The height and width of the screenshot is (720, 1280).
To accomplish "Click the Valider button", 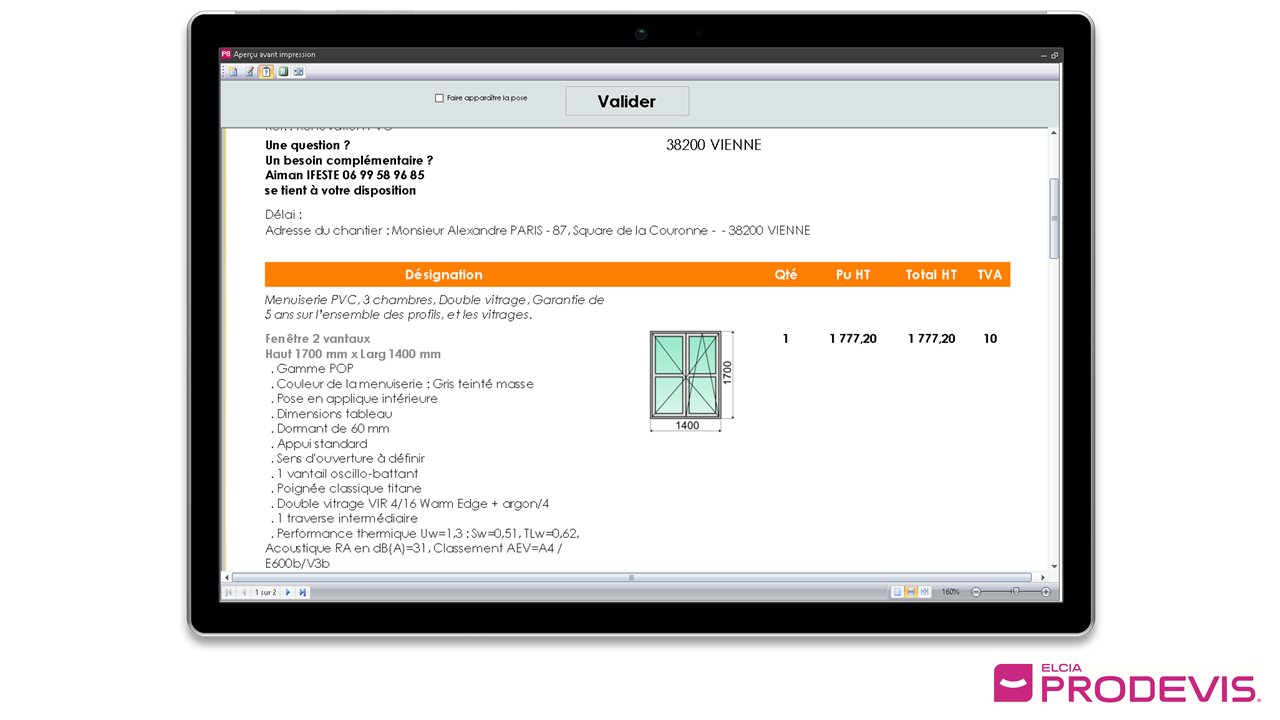I will click(627, 101).
